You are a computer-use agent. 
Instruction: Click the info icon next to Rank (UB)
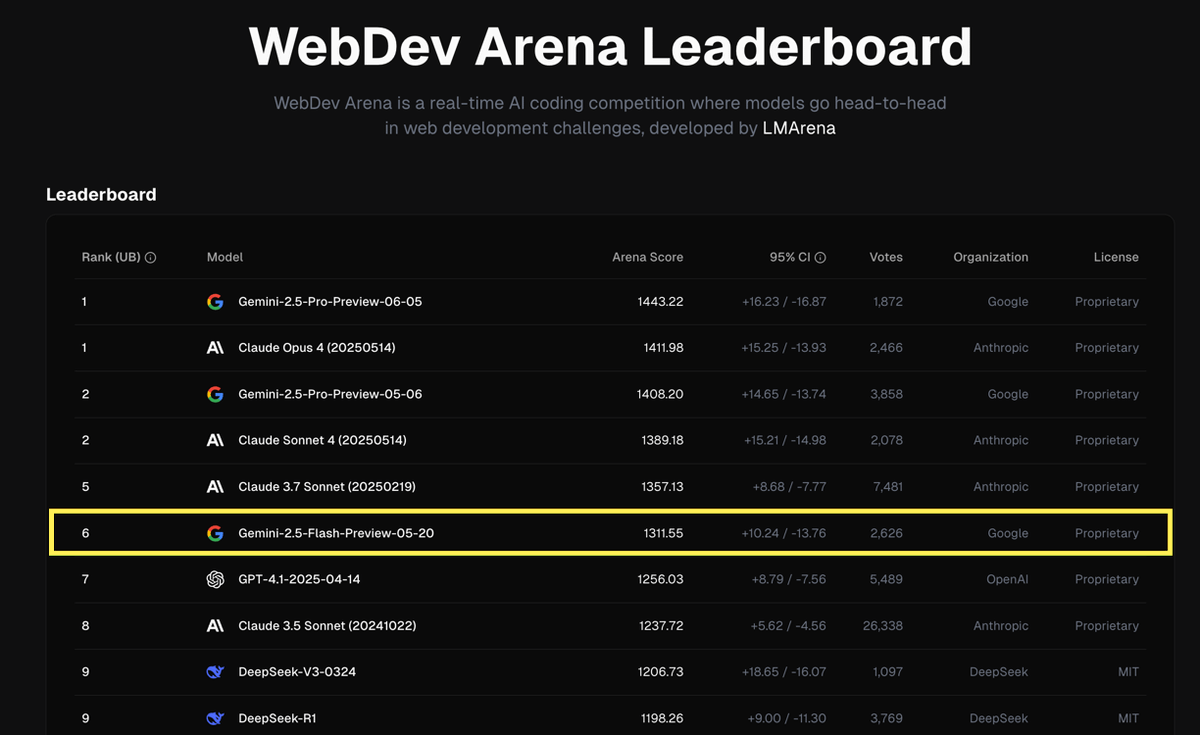151,258
